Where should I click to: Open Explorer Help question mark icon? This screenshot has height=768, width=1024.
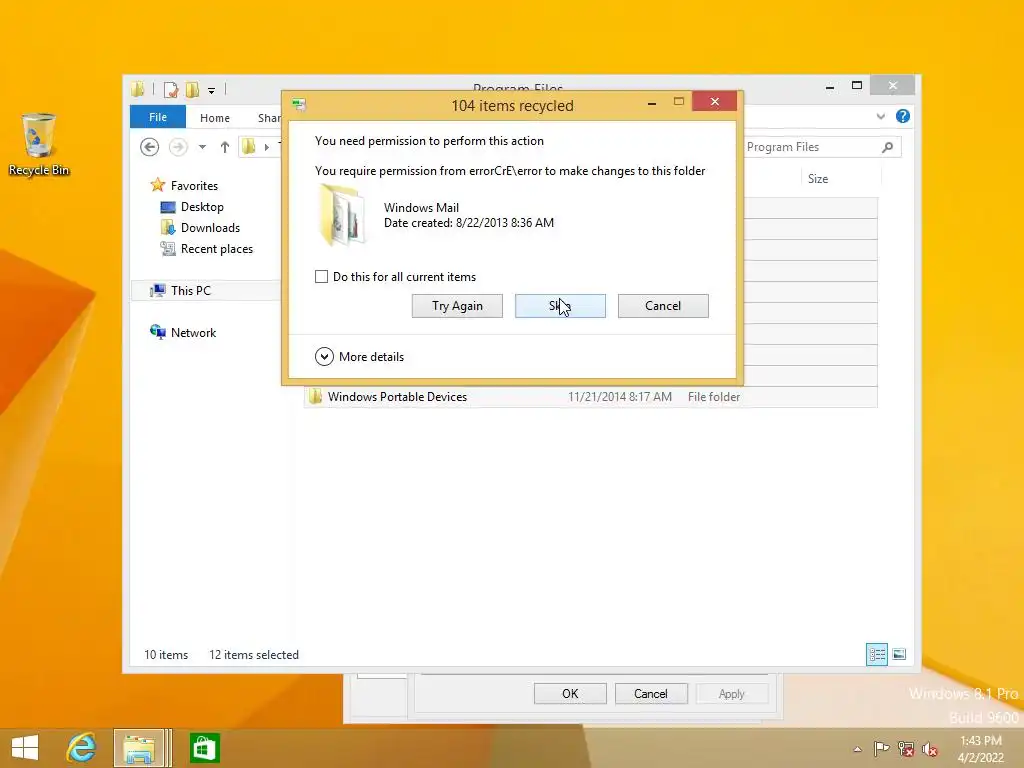click(903, 116)
